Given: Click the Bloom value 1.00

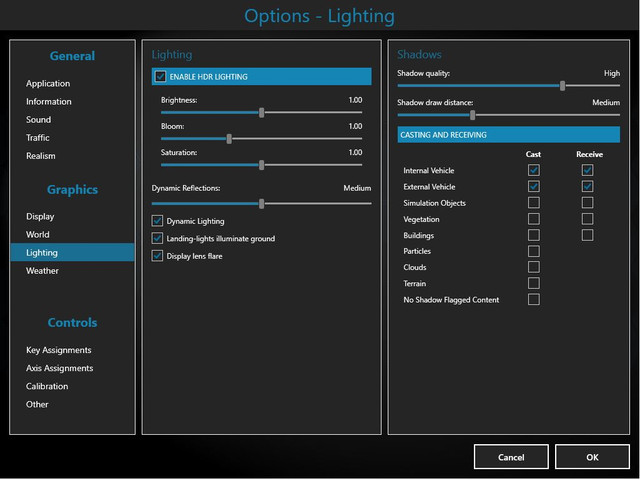Looking at the screenshot, I should [355, 126].
